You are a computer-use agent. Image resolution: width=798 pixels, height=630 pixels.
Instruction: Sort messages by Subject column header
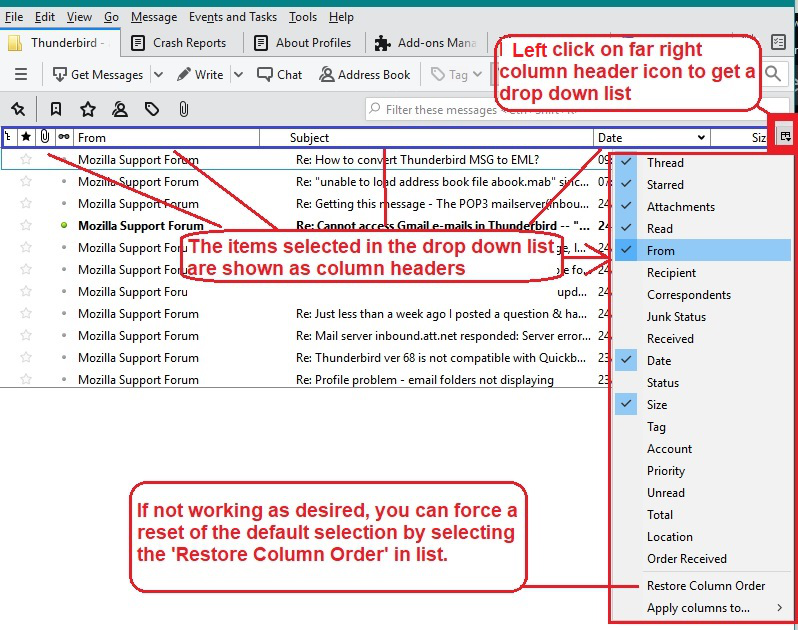click(426, 137)
